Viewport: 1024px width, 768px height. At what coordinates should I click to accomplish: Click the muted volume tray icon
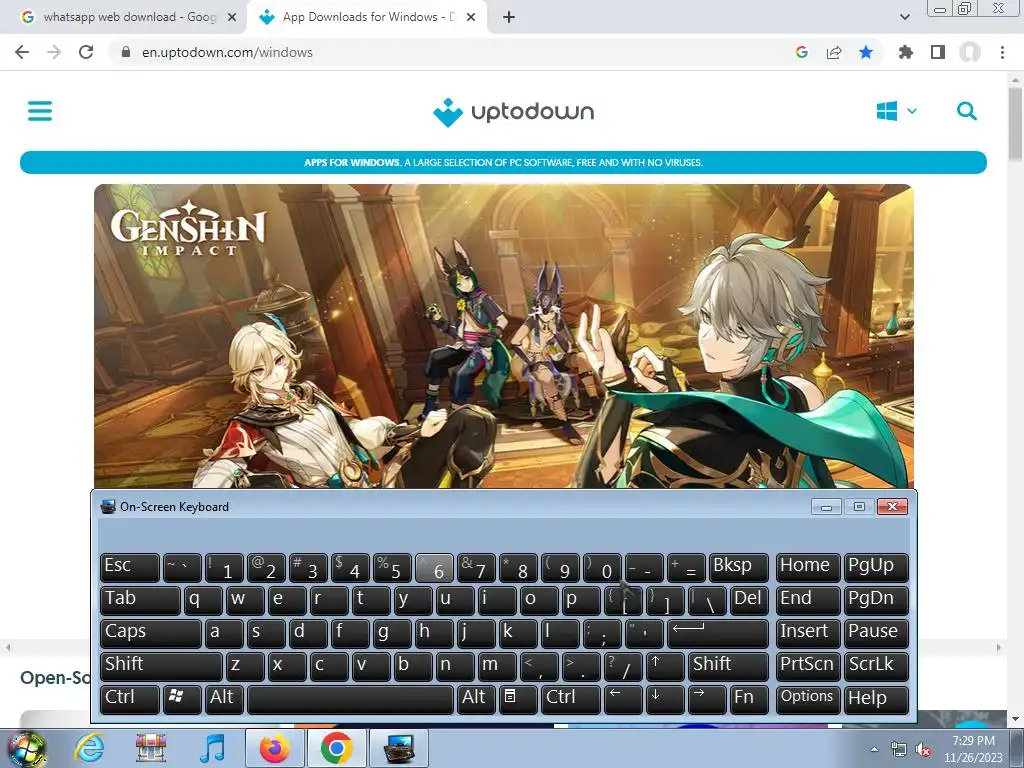[x=923, y=750]
